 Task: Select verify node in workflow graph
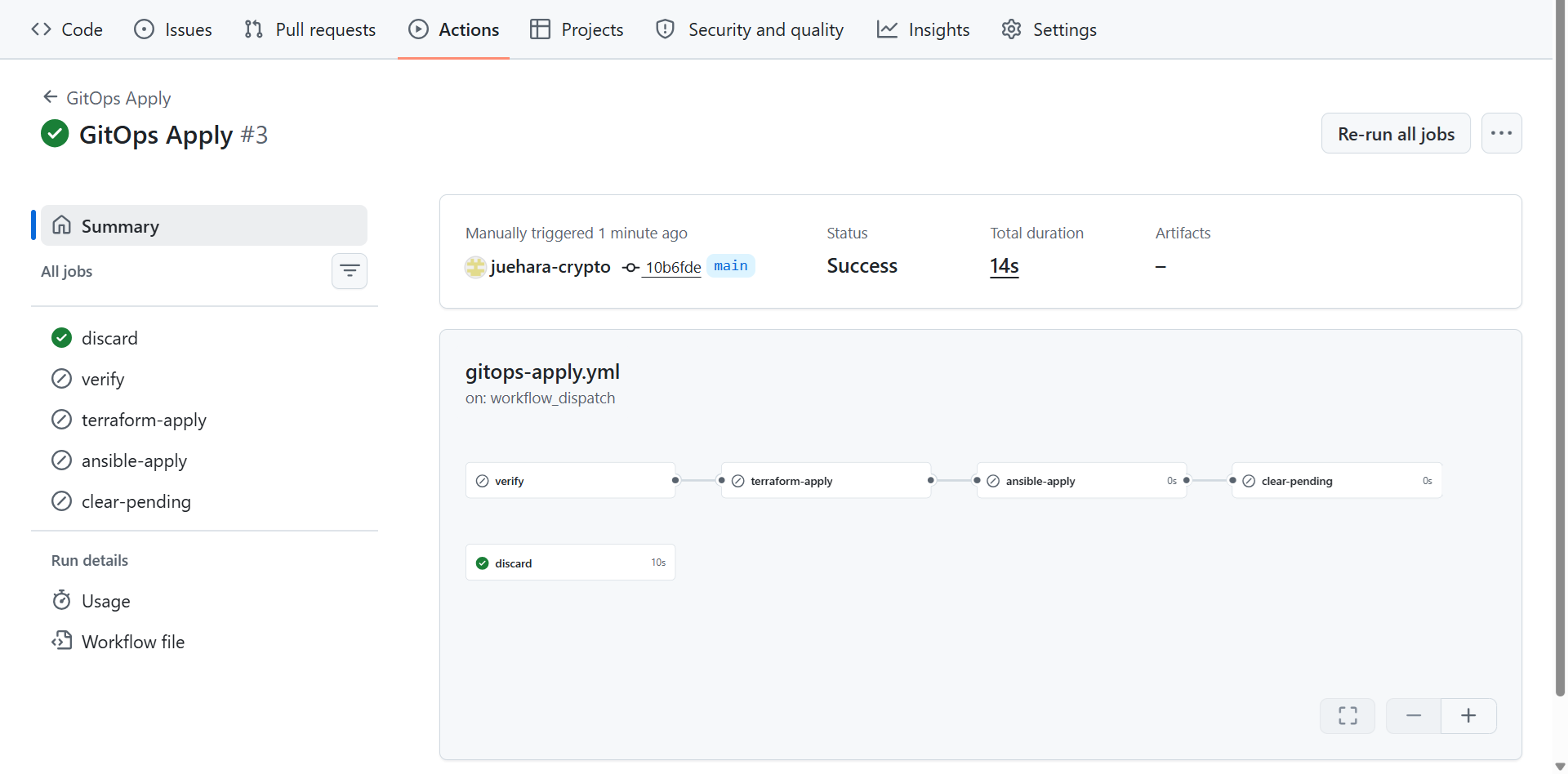pos(571,481)
